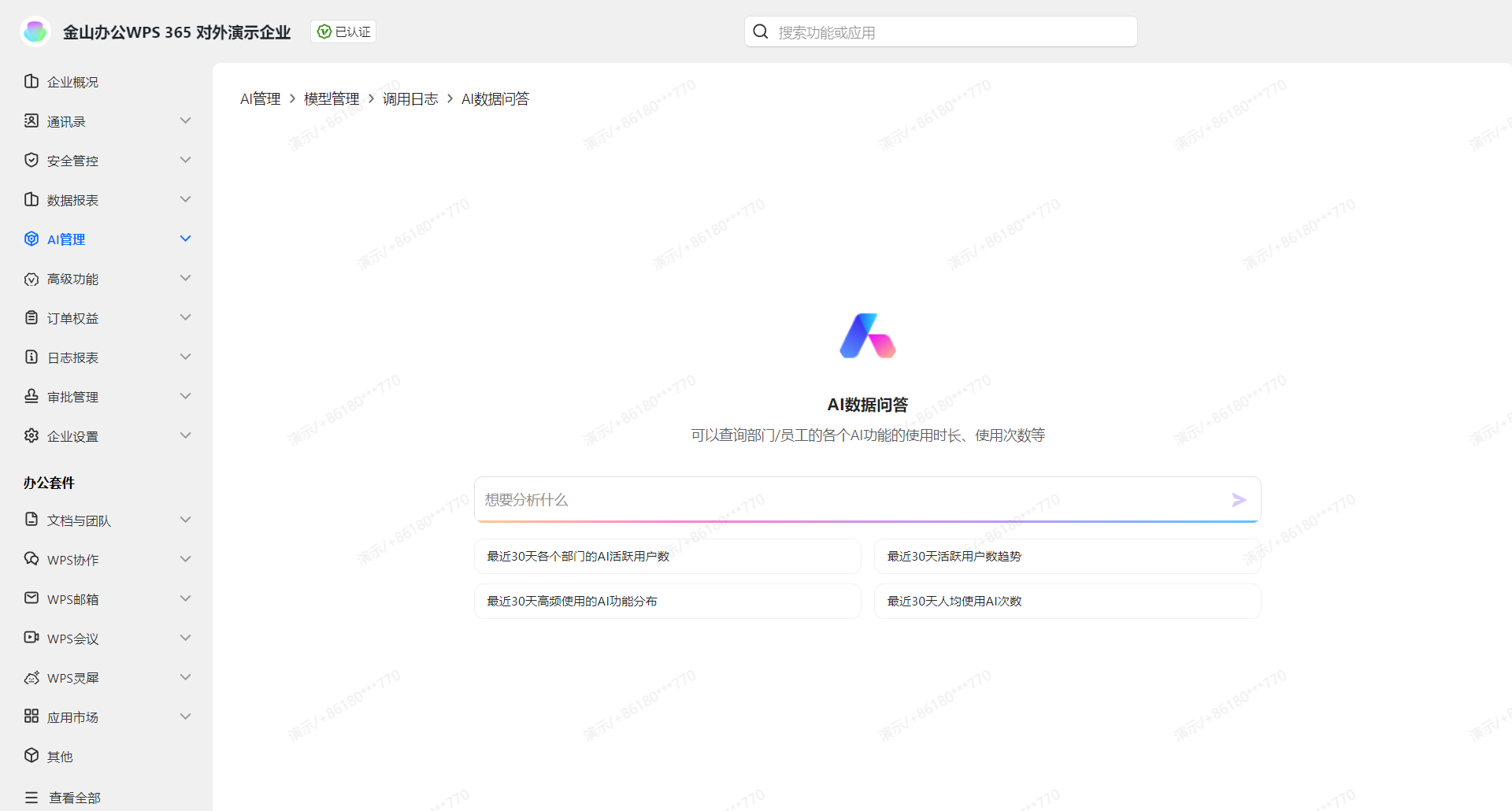1512x811 pixels.
Task: Click the 查看全部 list icon
Action: 31,798
